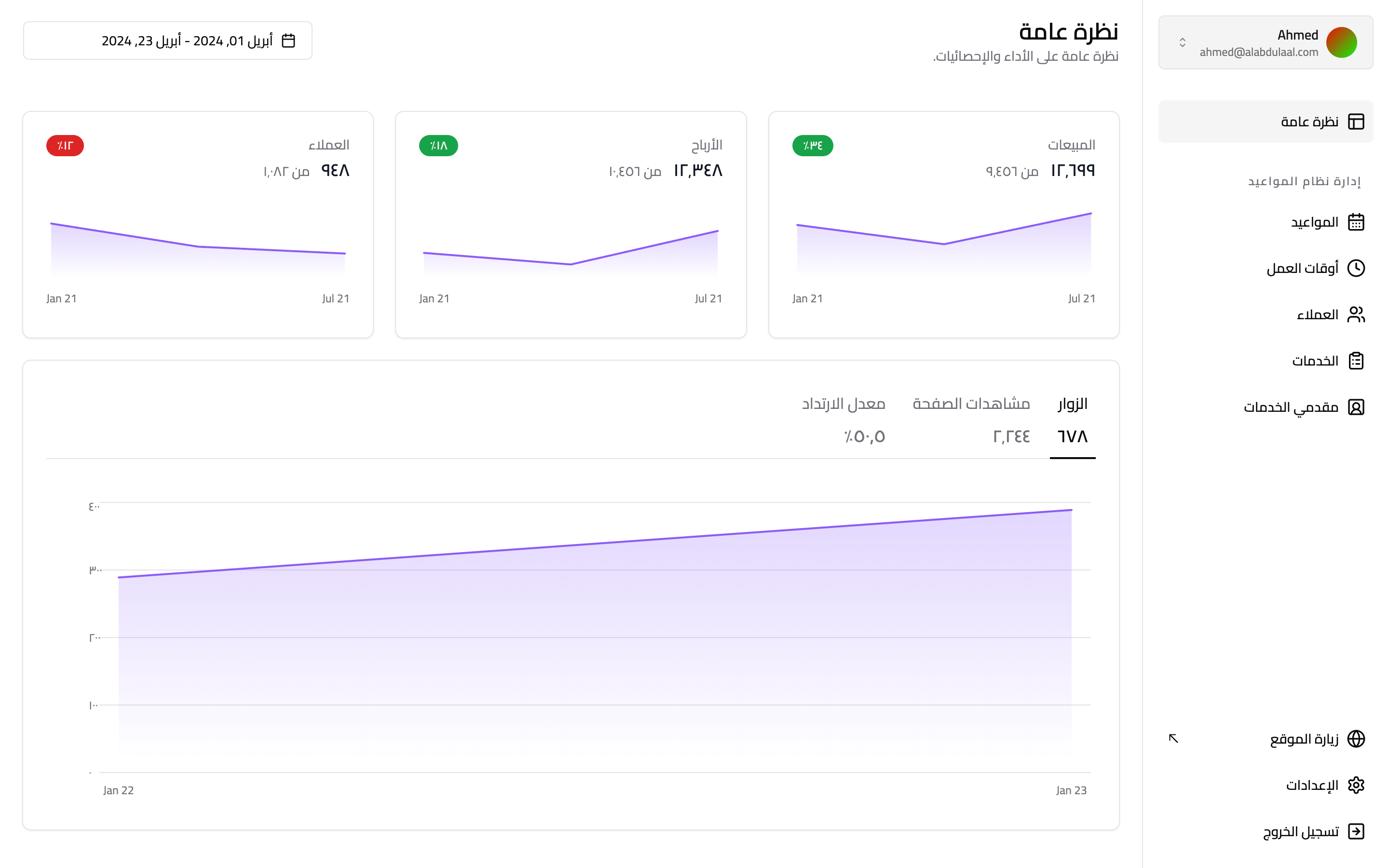Click the email ahmed@alabdulaal.com

(1259, 52)
